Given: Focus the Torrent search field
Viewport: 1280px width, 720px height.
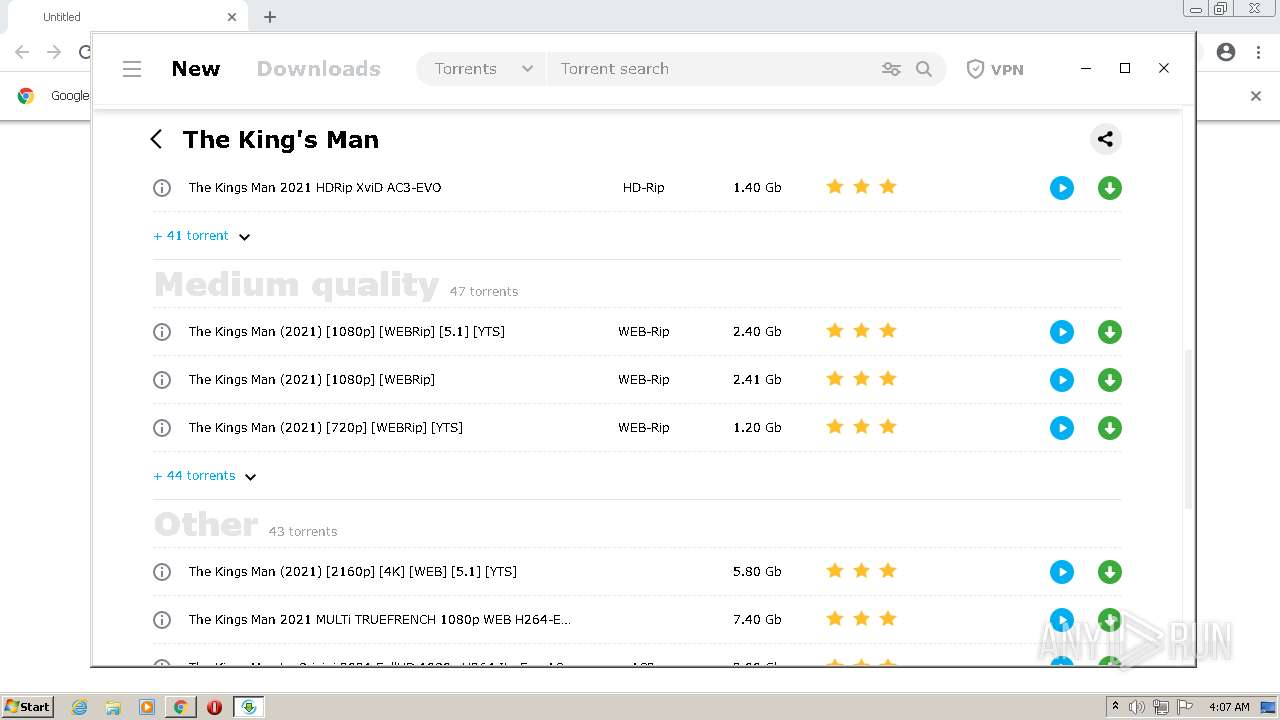Looking at the screenshot, I should (x=710, y=69).
